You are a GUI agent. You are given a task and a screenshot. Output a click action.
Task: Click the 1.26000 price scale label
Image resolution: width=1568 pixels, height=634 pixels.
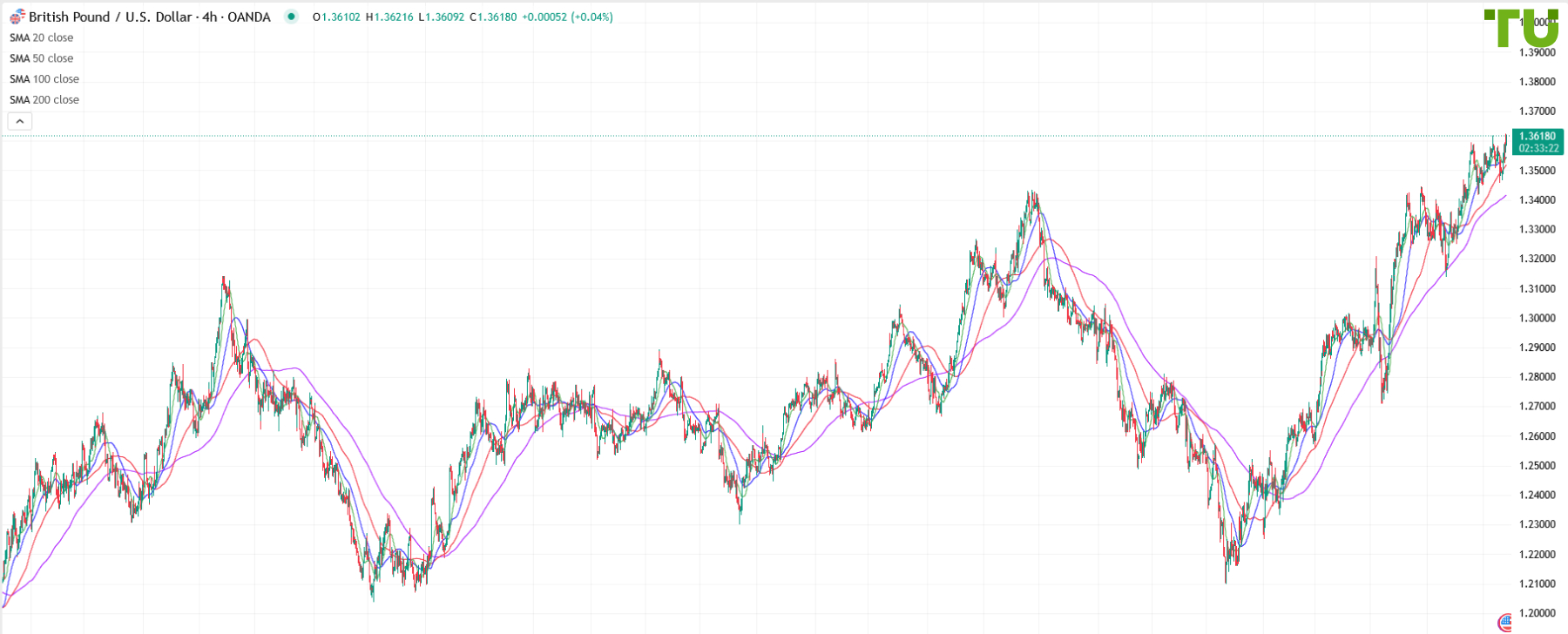click(1538, 436)
